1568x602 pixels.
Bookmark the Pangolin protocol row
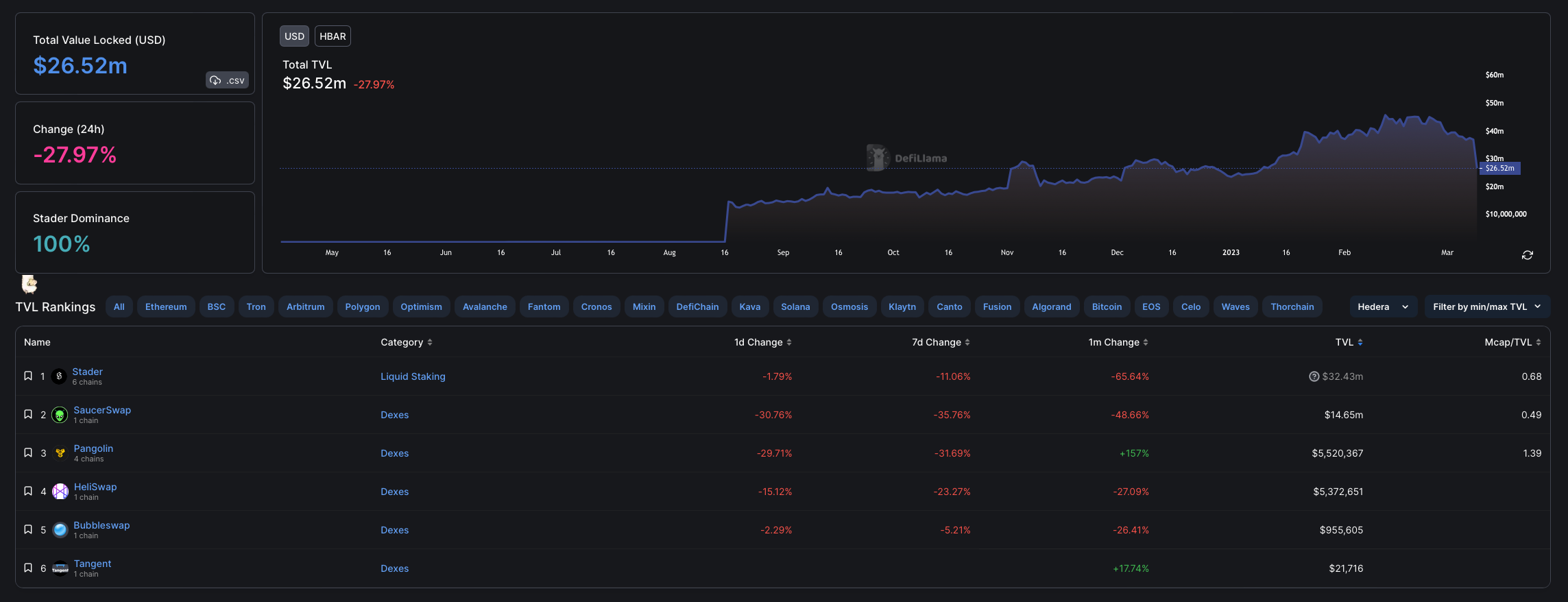28,453
